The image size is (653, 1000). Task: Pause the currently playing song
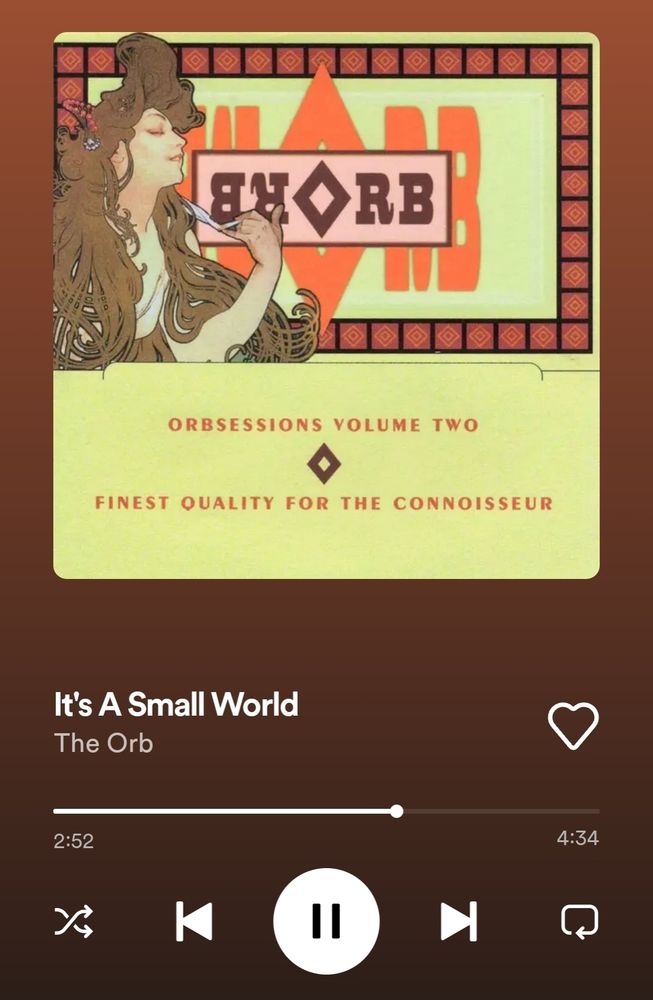point(326,921)
